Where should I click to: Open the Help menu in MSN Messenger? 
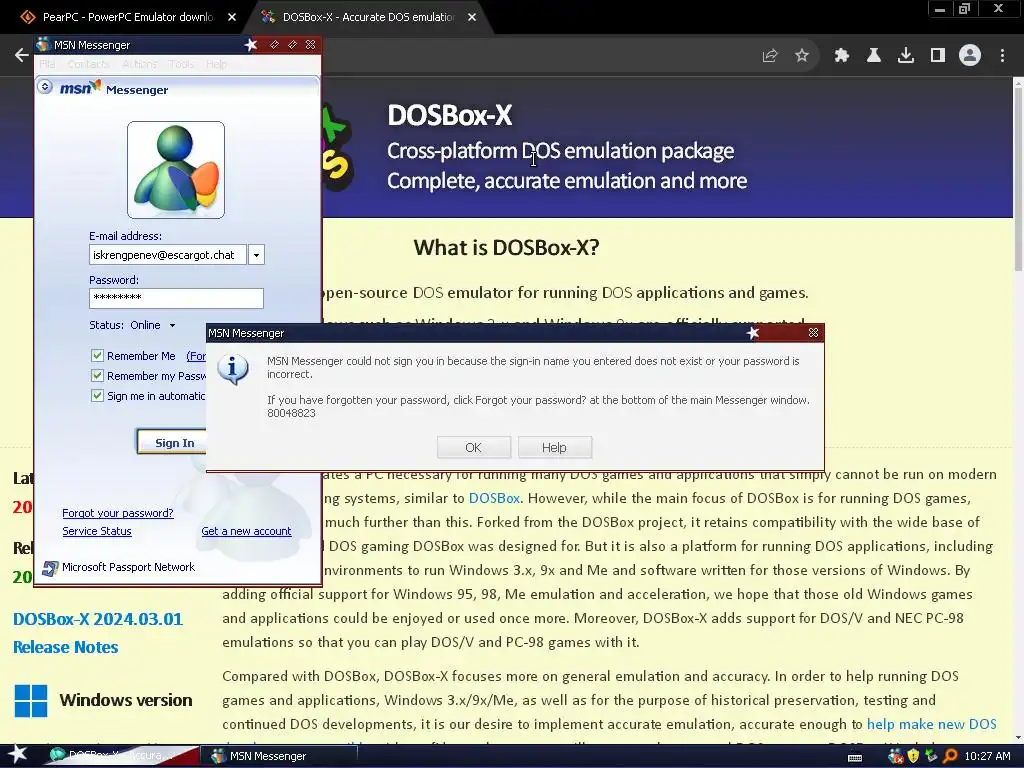coord(216,64)
